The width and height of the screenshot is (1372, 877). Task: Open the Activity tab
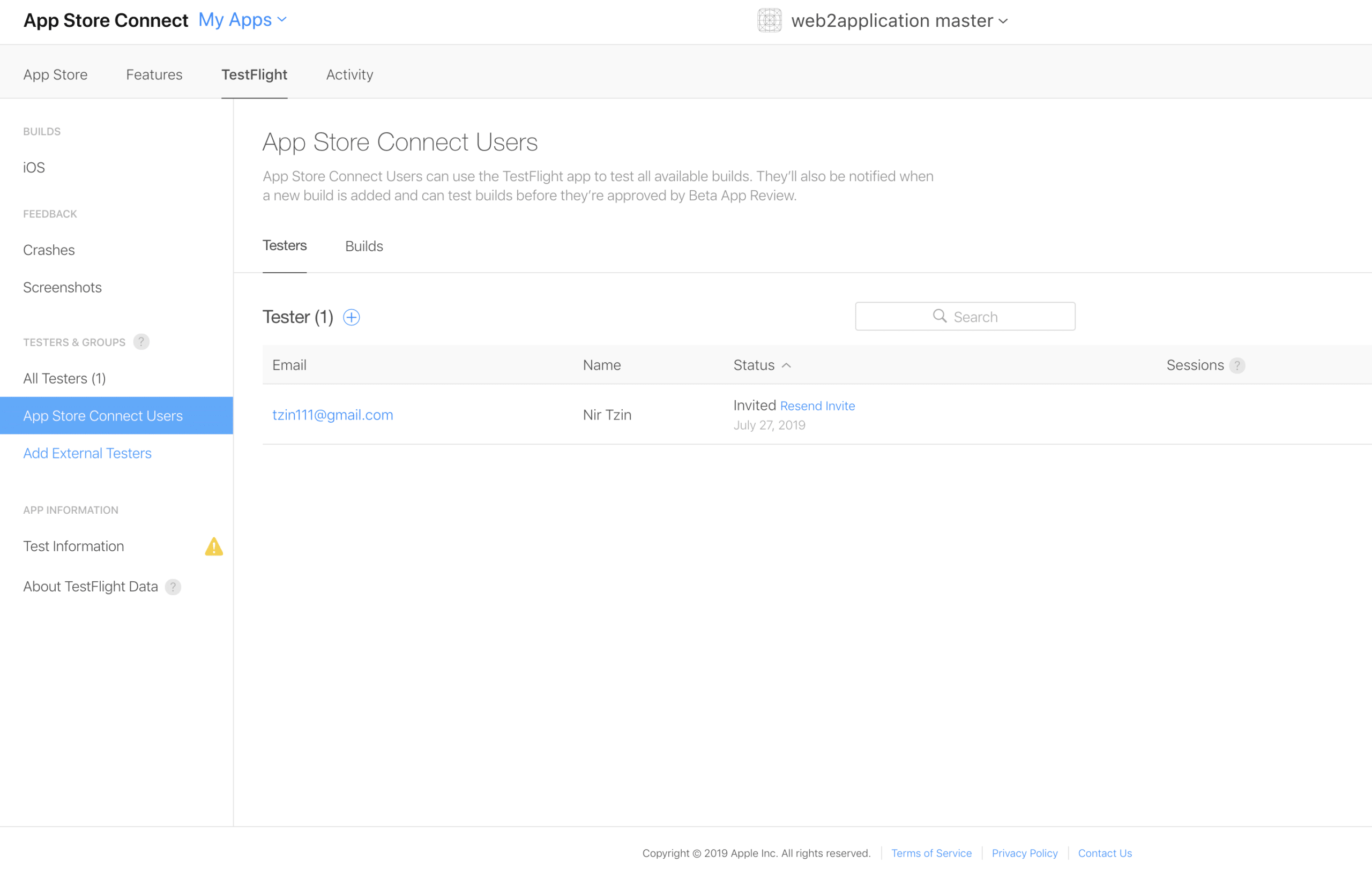pyautogui.click(x=349, y=74)
